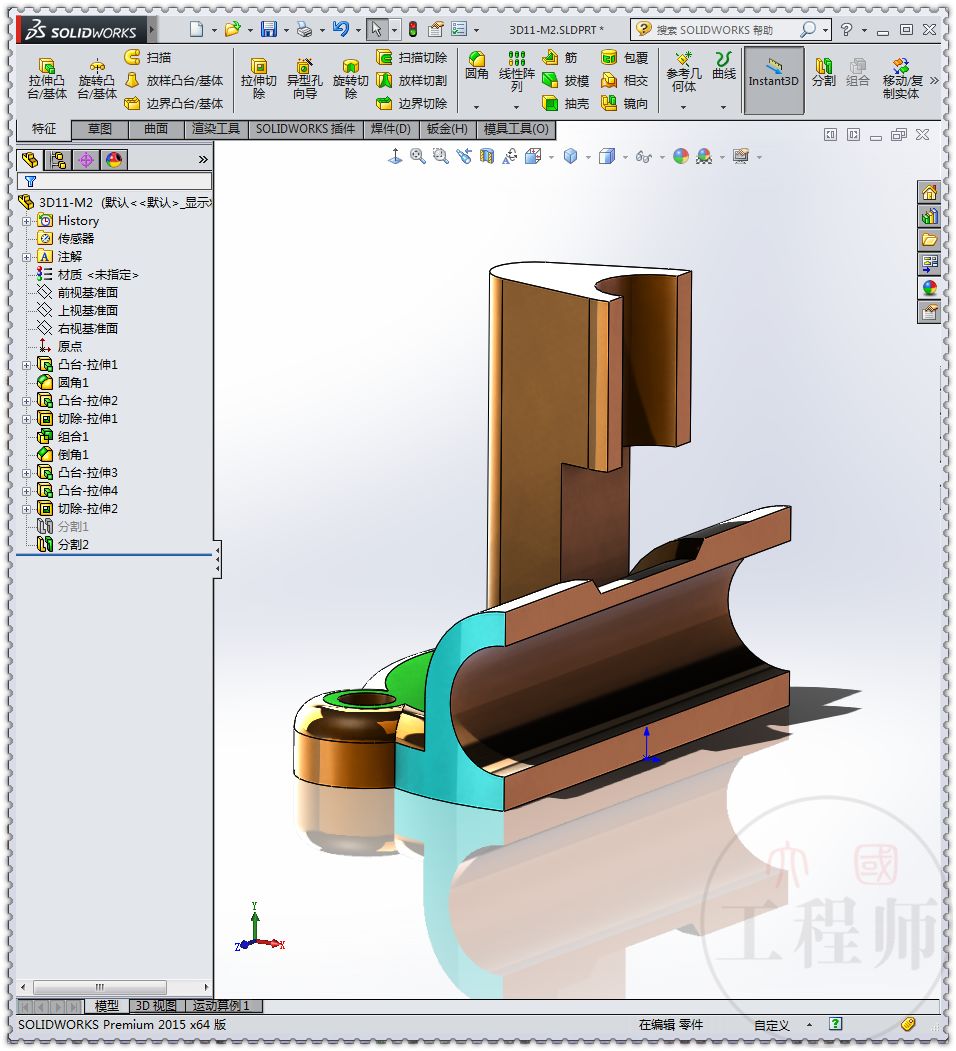Open the dropdown arrow under 圆角
The image size is (956, 1051).
pyautogui.click(x=477, y=107)
